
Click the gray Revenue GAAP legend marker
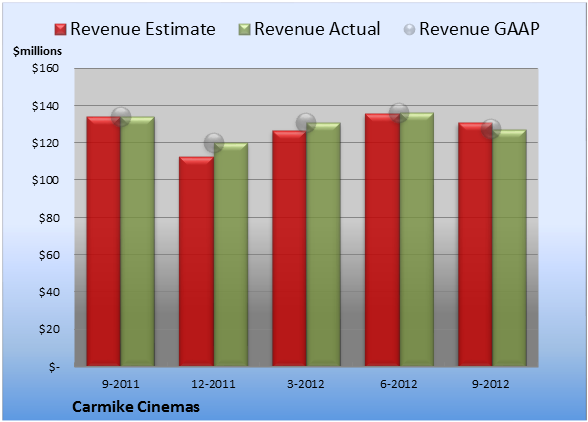tap(409, 30)
